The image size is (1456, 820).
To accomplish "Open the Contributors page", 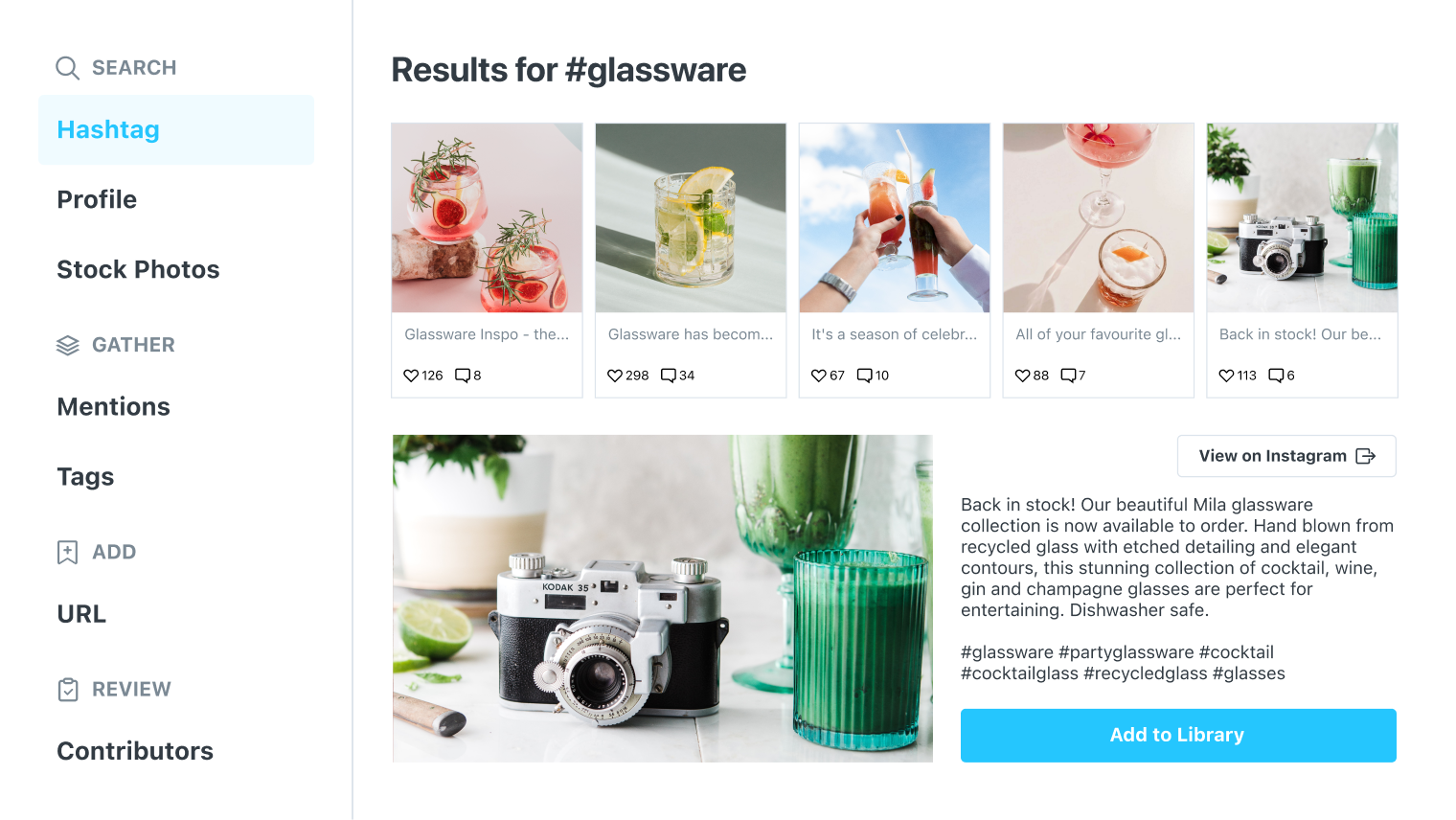I will [x=135, y=751].
